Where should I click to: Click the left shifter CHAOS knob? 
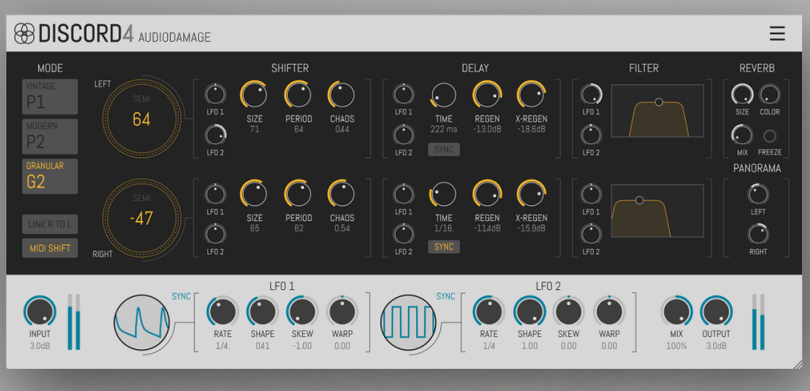[341, 95]
